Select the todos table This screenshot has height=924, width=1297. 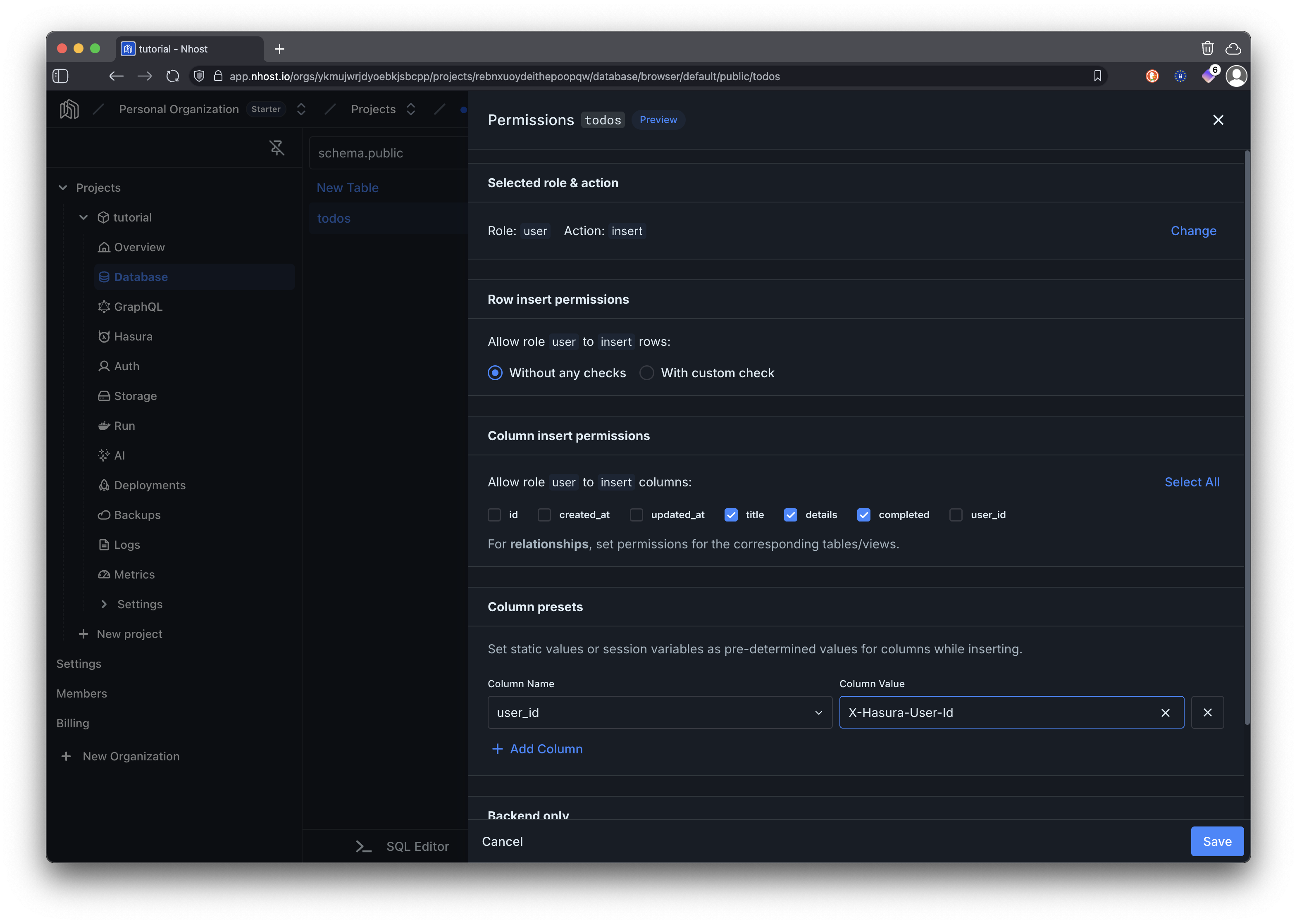click(x=334, y=218)
